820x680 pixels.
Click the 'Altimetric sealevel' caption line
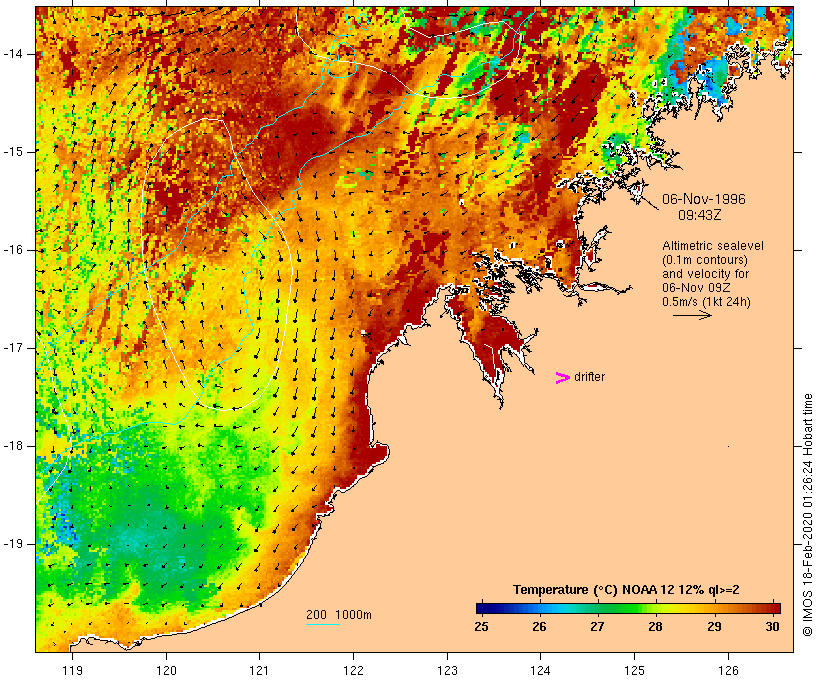pyautogui.click(x=713, y=246)
